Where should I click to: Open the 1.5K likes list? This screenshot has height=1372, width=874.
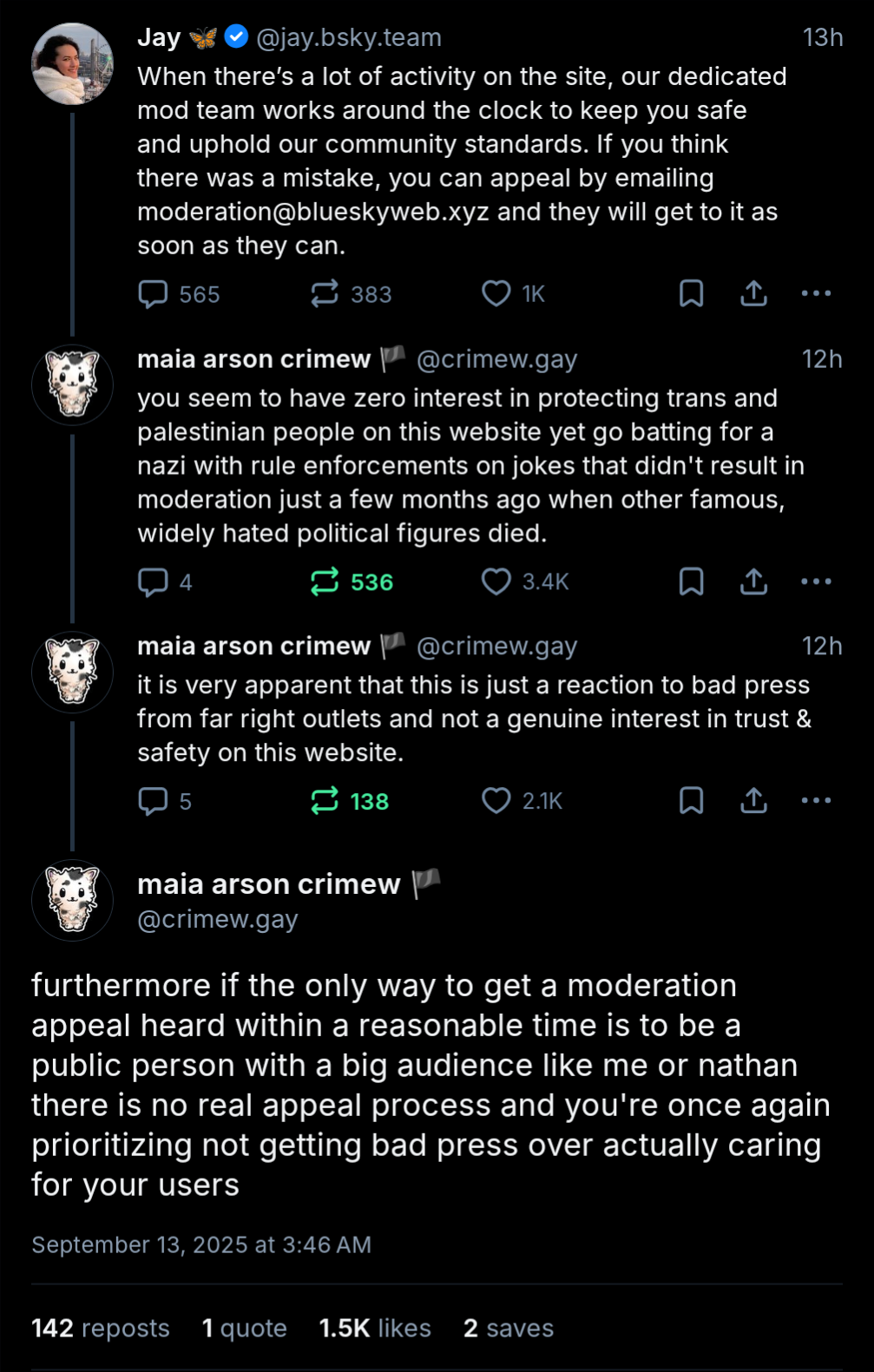coord(375,1328)
